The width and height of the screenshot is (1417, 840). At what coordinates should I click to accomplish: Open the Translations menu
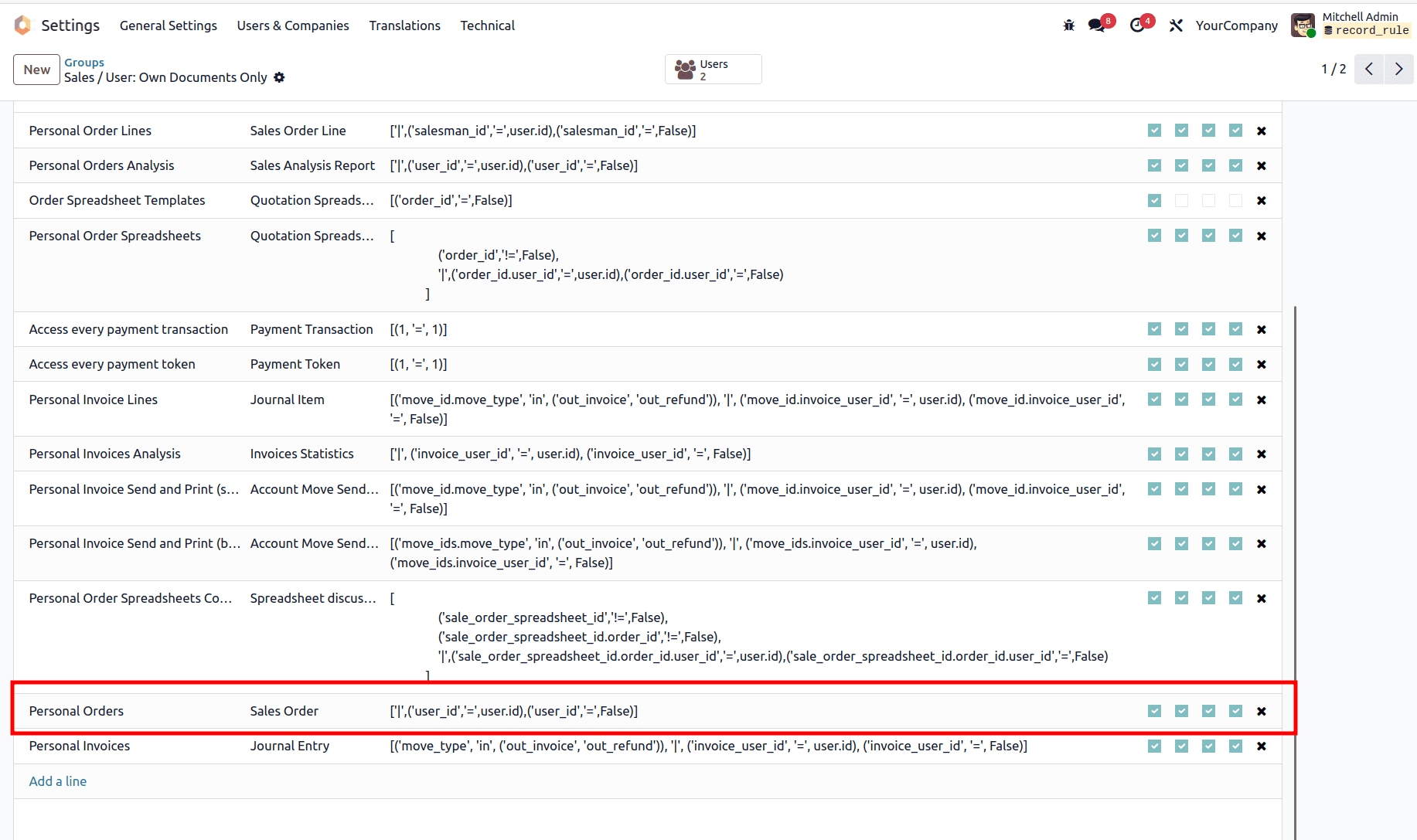click(404, 26)
